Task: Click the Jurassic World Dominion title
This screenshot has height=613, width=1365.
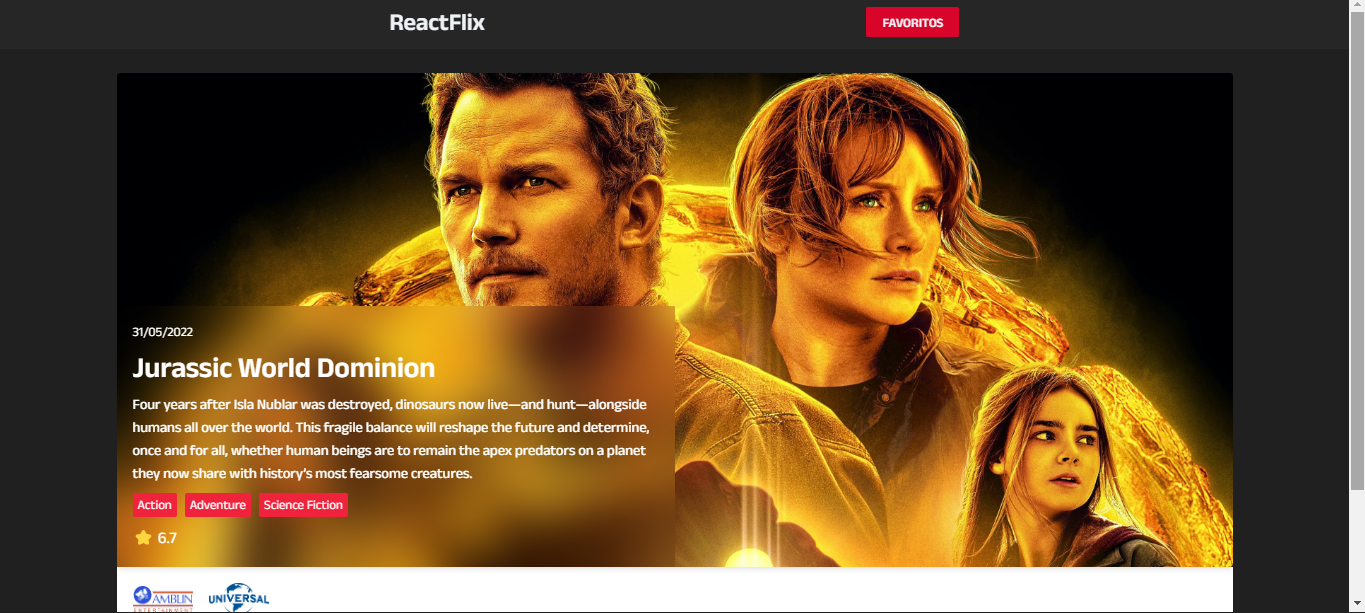Action: (284, 368)
